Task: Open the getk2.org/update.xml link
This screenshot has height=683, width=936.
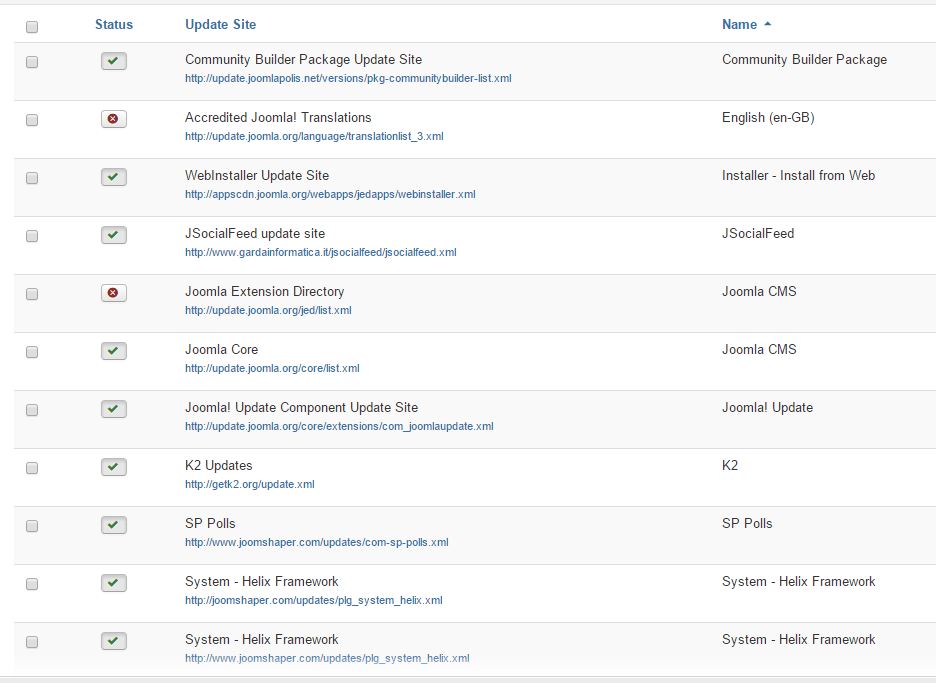Action: 250,484
